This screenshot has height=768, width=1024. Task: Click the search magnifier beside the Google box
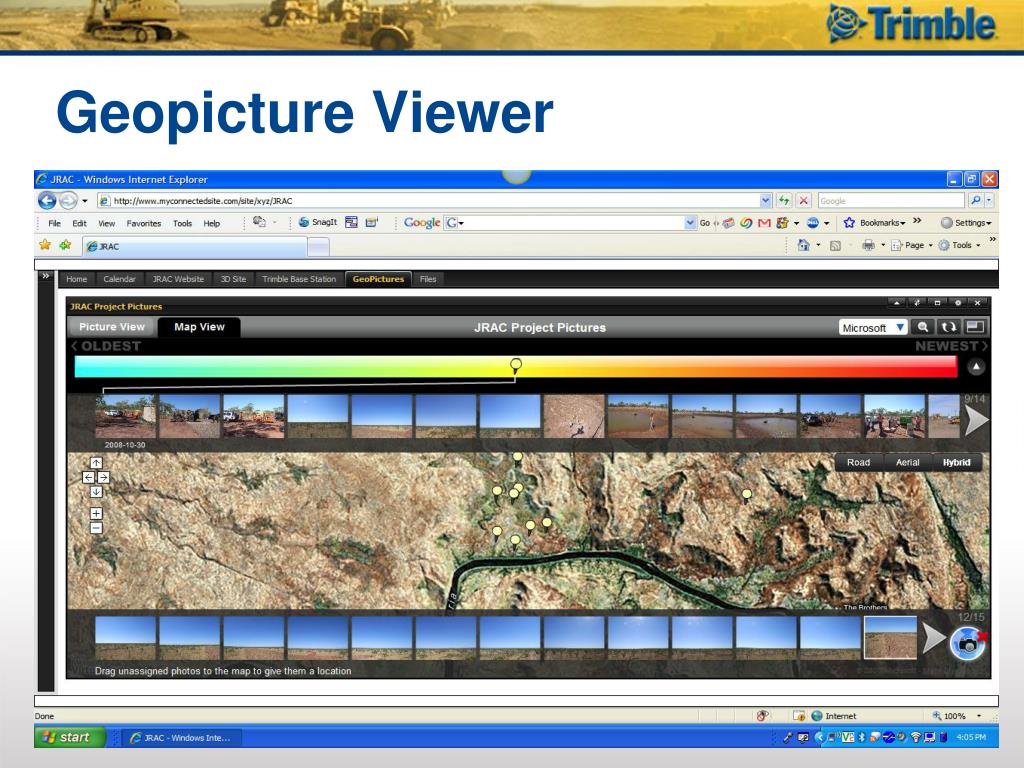tap(975, 200)
